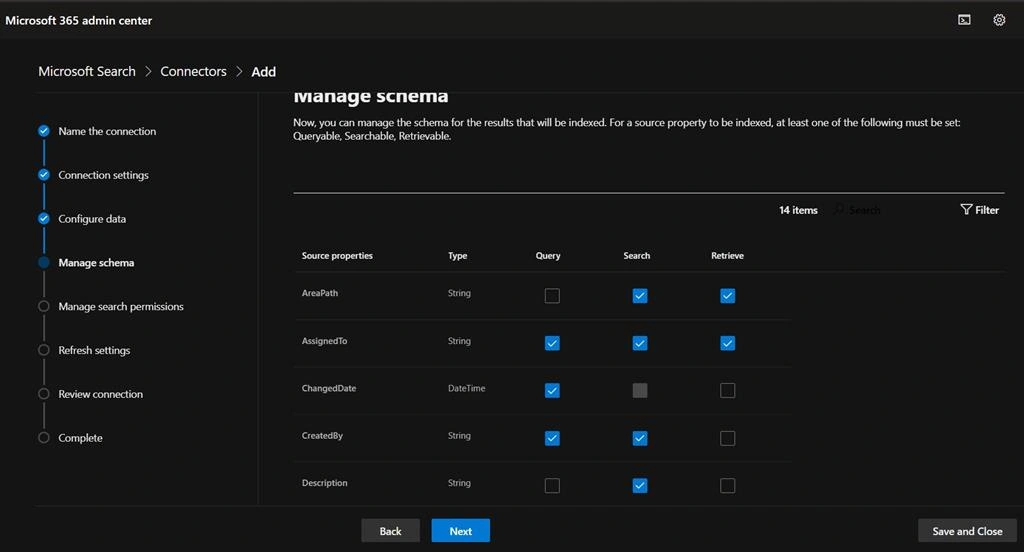The height and width of the screenshot is (552, 1024).
Task: Open the Cloud Shell terminal icon
Action: coord(964,20)
